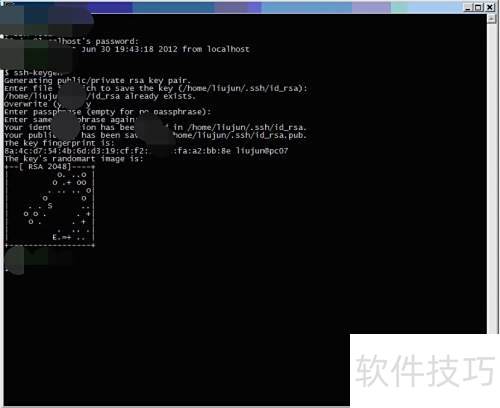Click the 'Enter passphrase (empty for no passphrase)' prompt
This screenshot has height=408, width=500.
click(x=107, y=112)
